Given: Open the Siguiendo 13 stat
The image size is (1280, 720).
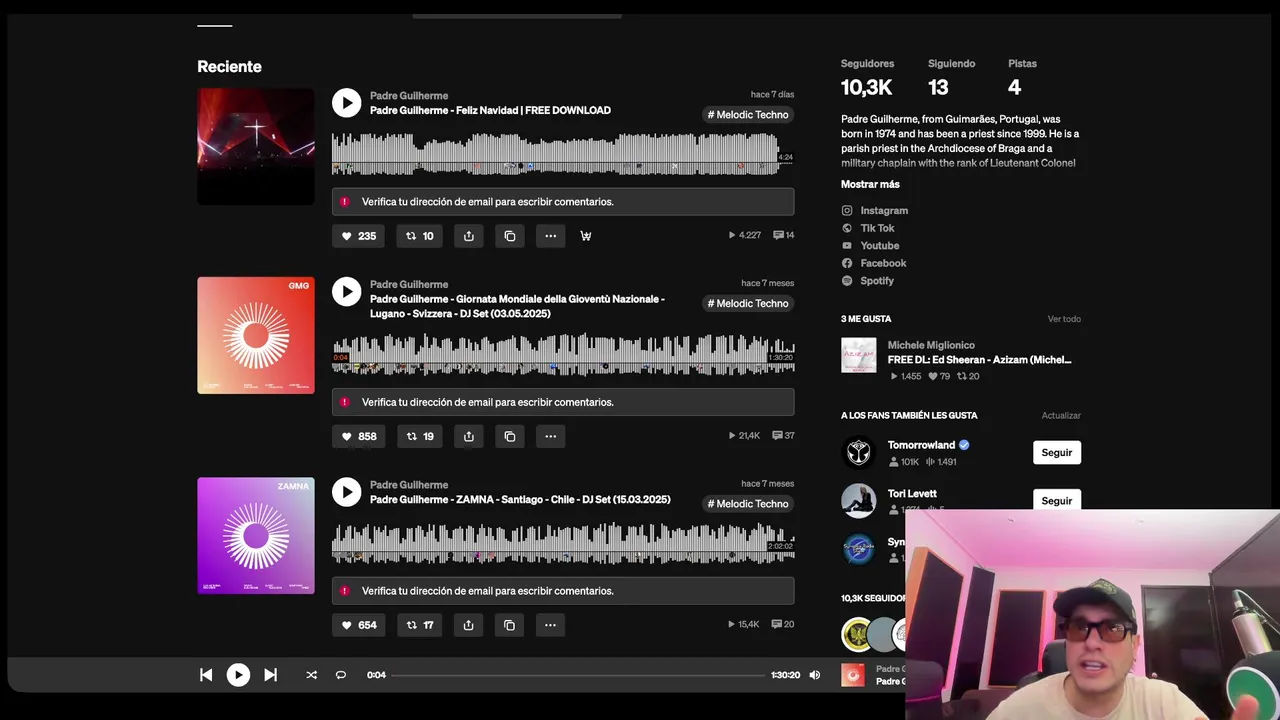Looking at the screenshot, I should (951, 77).
